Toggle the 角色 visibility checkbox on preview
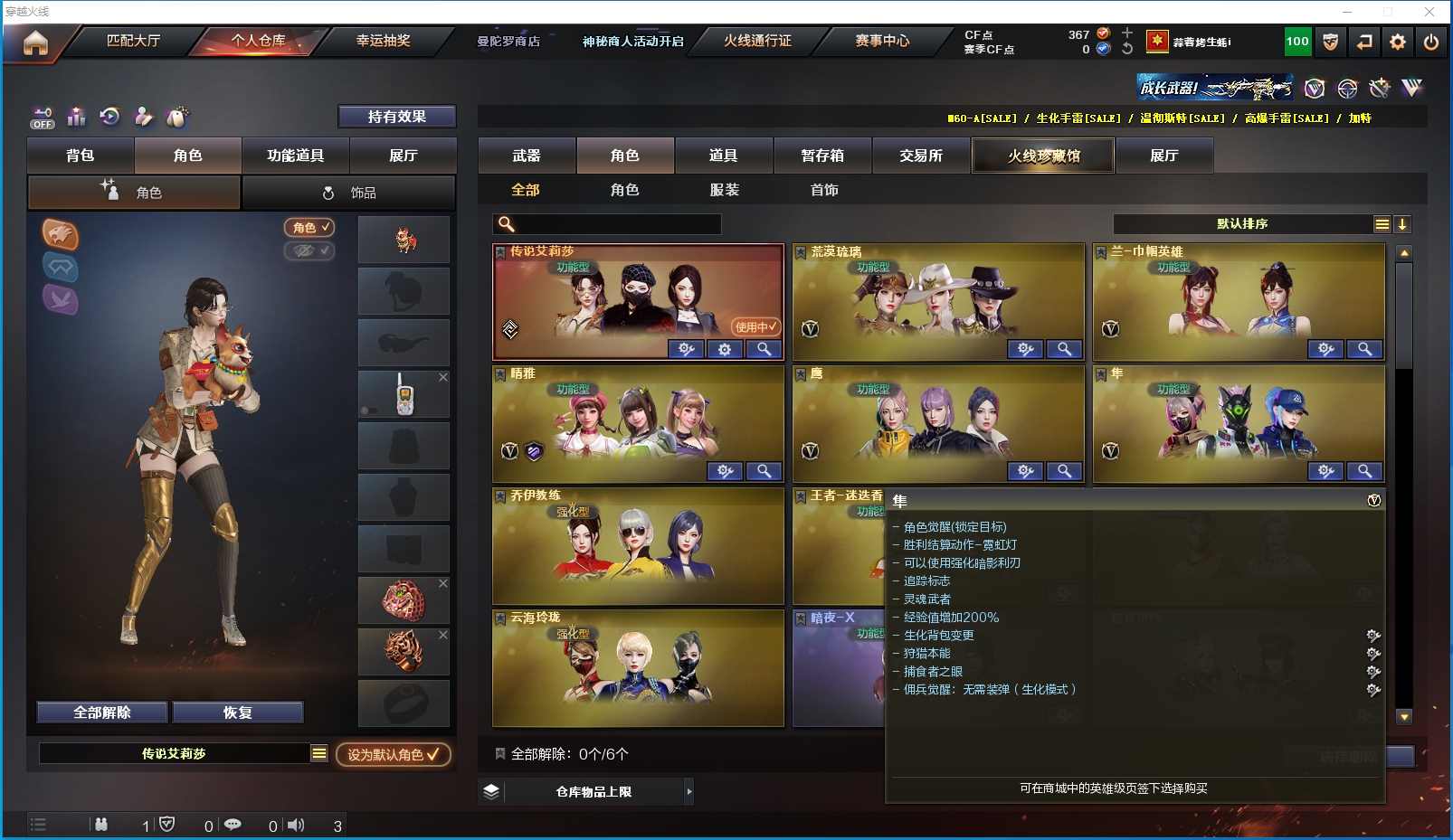This screenshot has height=840, width=1453. pos(310,228)
